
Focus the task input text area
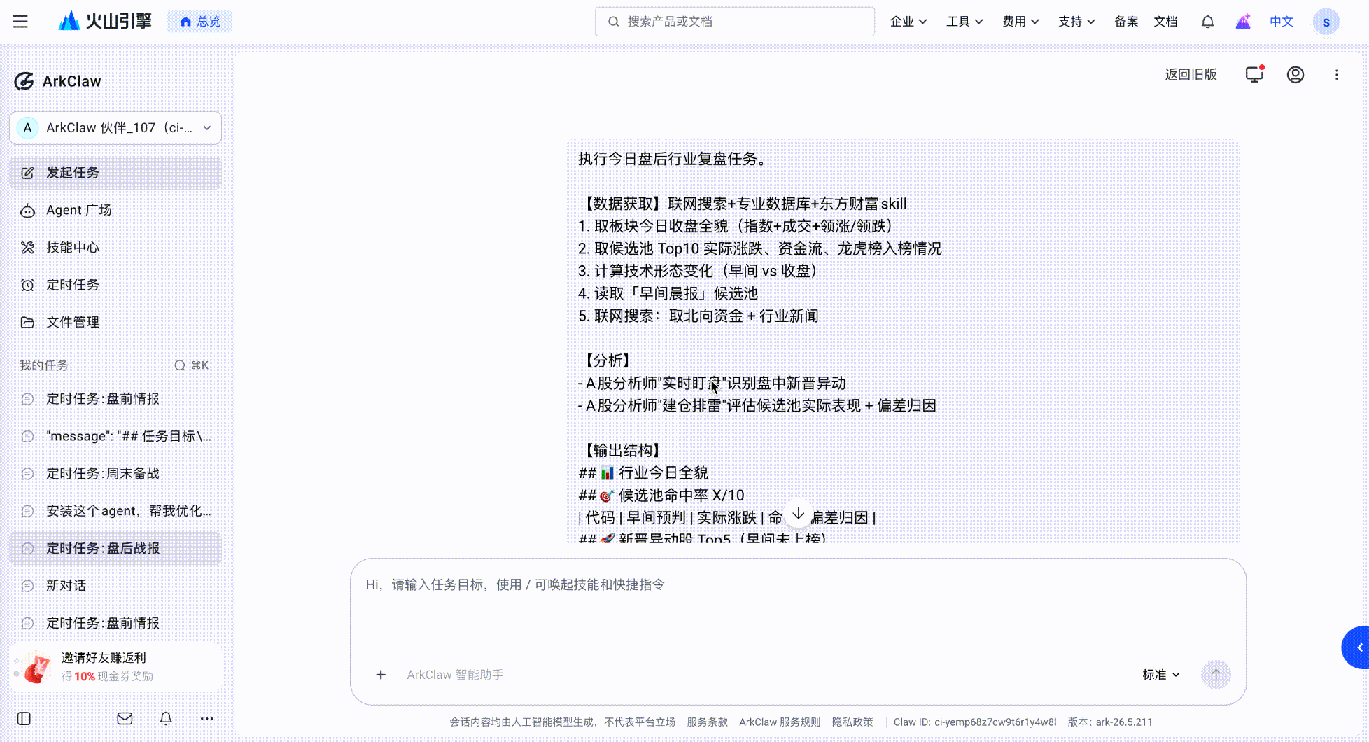[x=798, y=610]
